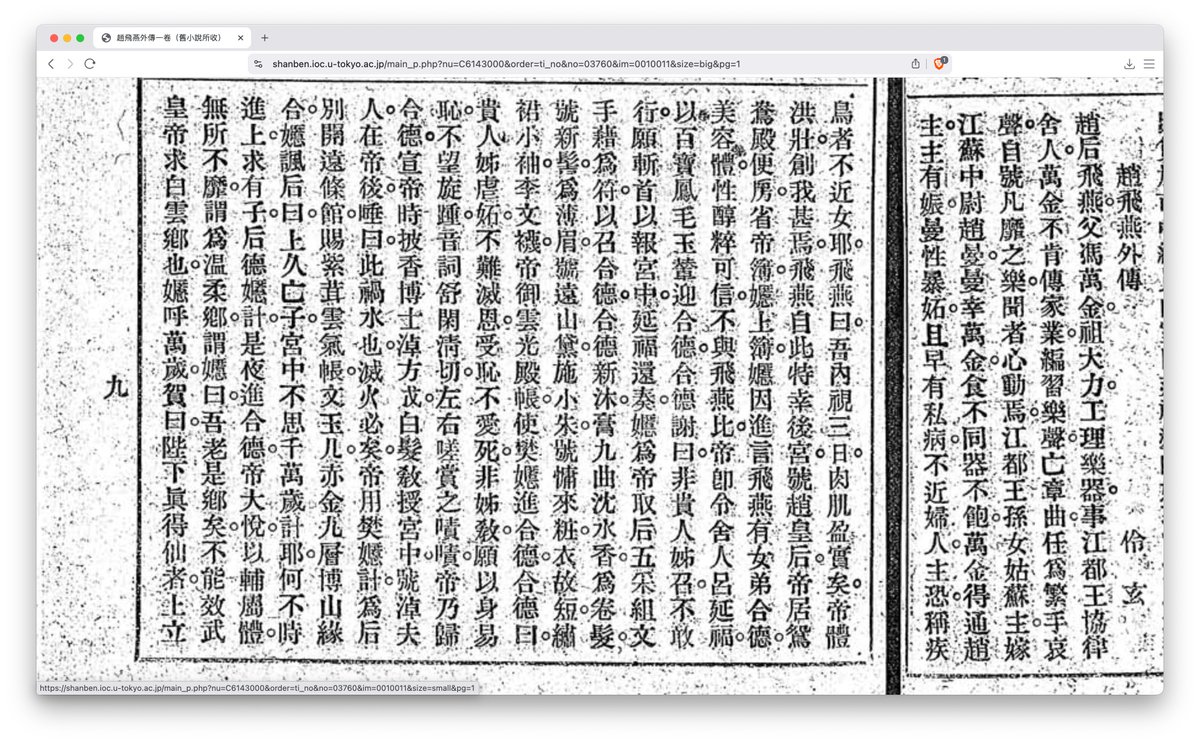1200x743 pixels.
Task: Click the scanned page image to shrink
Action: tap(600, 386)
